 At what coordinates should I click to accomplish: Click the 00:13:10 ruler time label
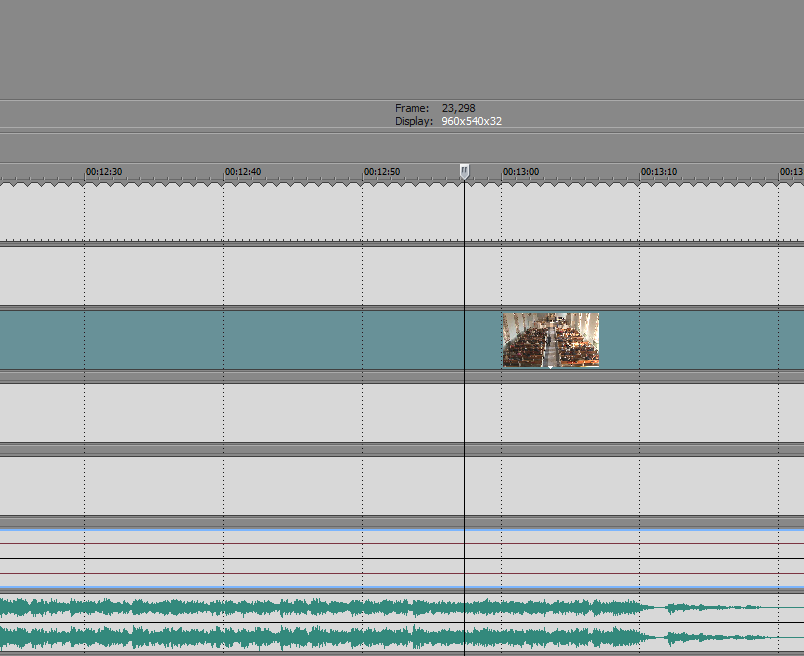(x=659, y=172)
